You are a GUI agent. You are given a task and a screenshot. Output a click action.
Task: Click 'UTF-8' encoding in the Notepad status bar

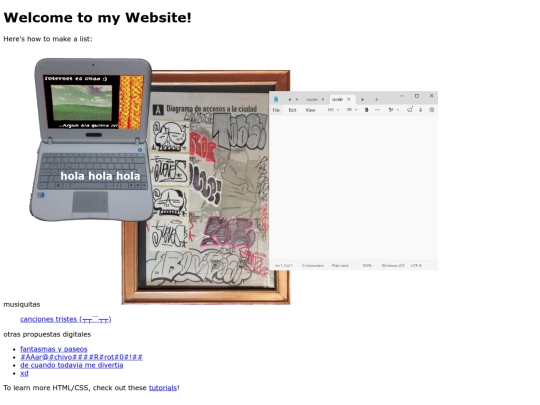coord(416,266)
